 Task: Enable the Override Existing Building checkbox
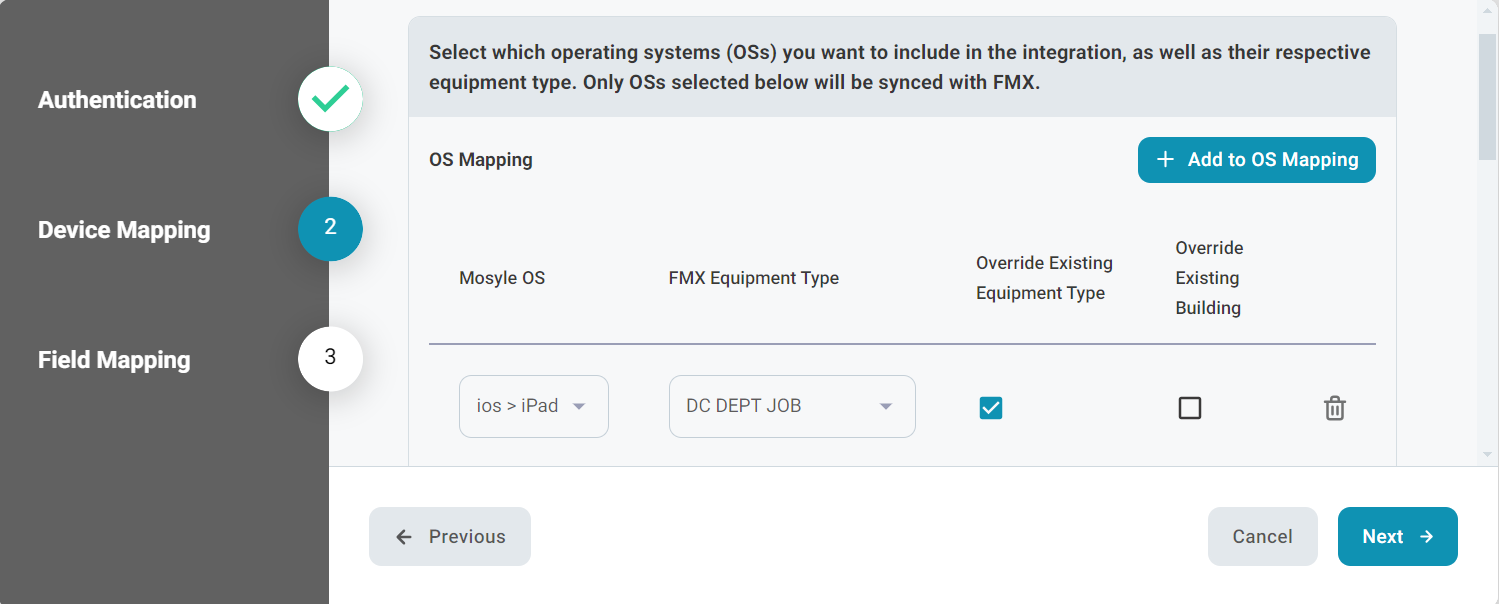(1189, 407)
